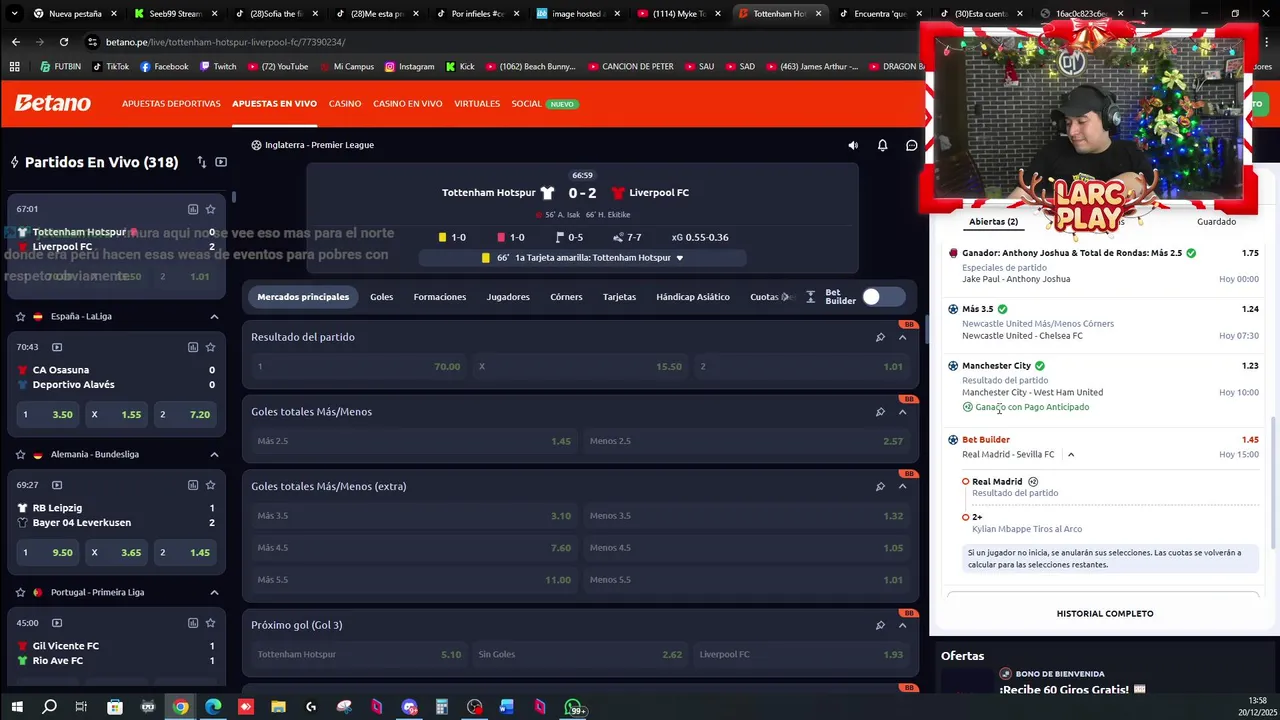Bet Tottenham Hotspur next goal at 5.10
The width and height of the screenshot is (1280, 720).
point(359,654)
